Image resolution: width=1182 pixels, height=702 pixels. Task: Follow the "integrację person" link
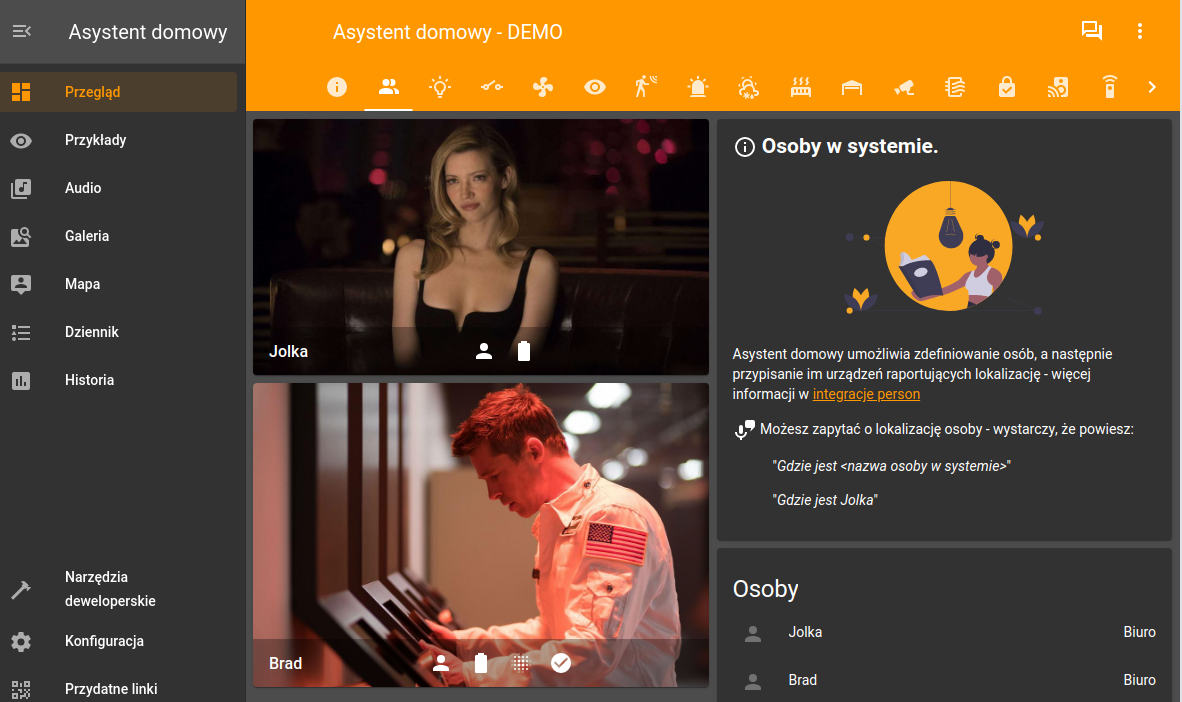coord(866,394)
